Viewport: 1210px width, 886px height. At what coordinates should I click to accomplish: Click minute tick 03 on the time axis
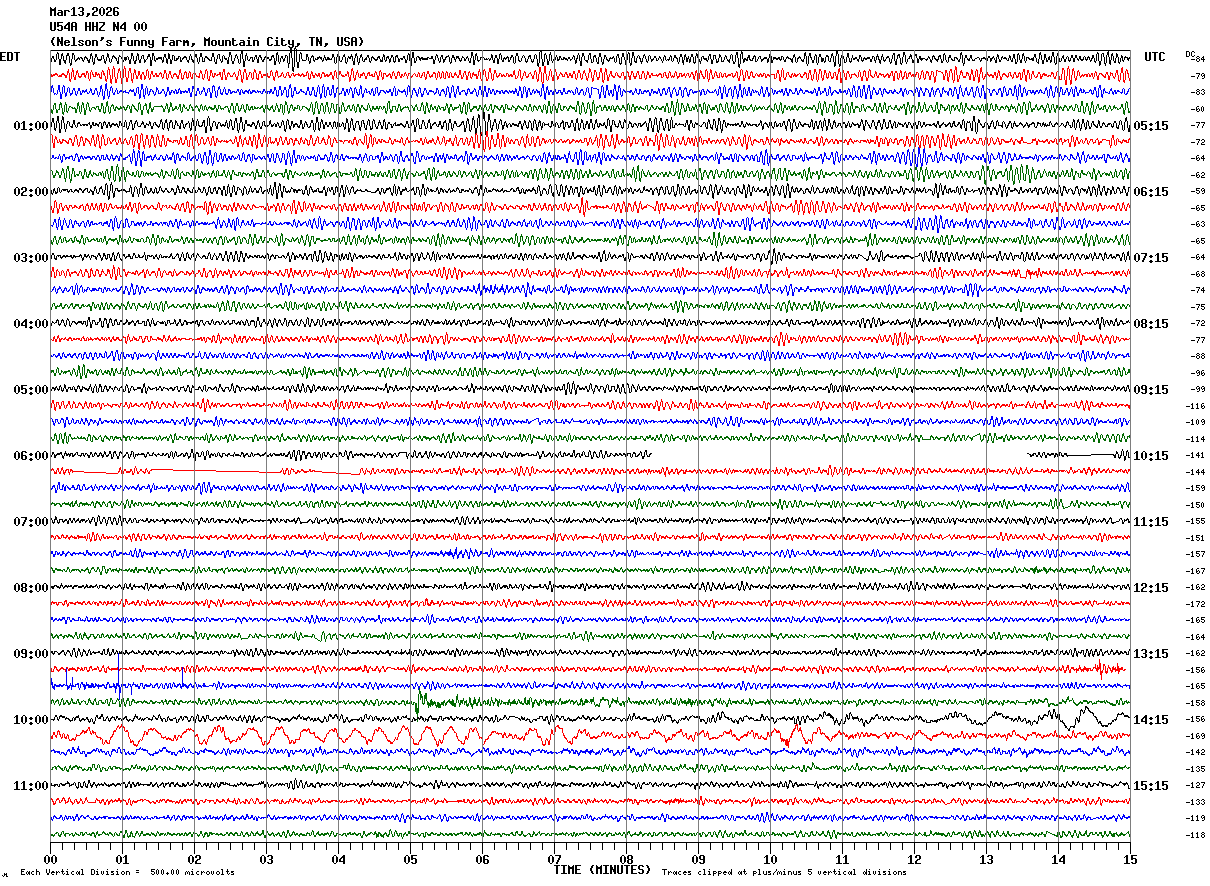tap(266, 859)
